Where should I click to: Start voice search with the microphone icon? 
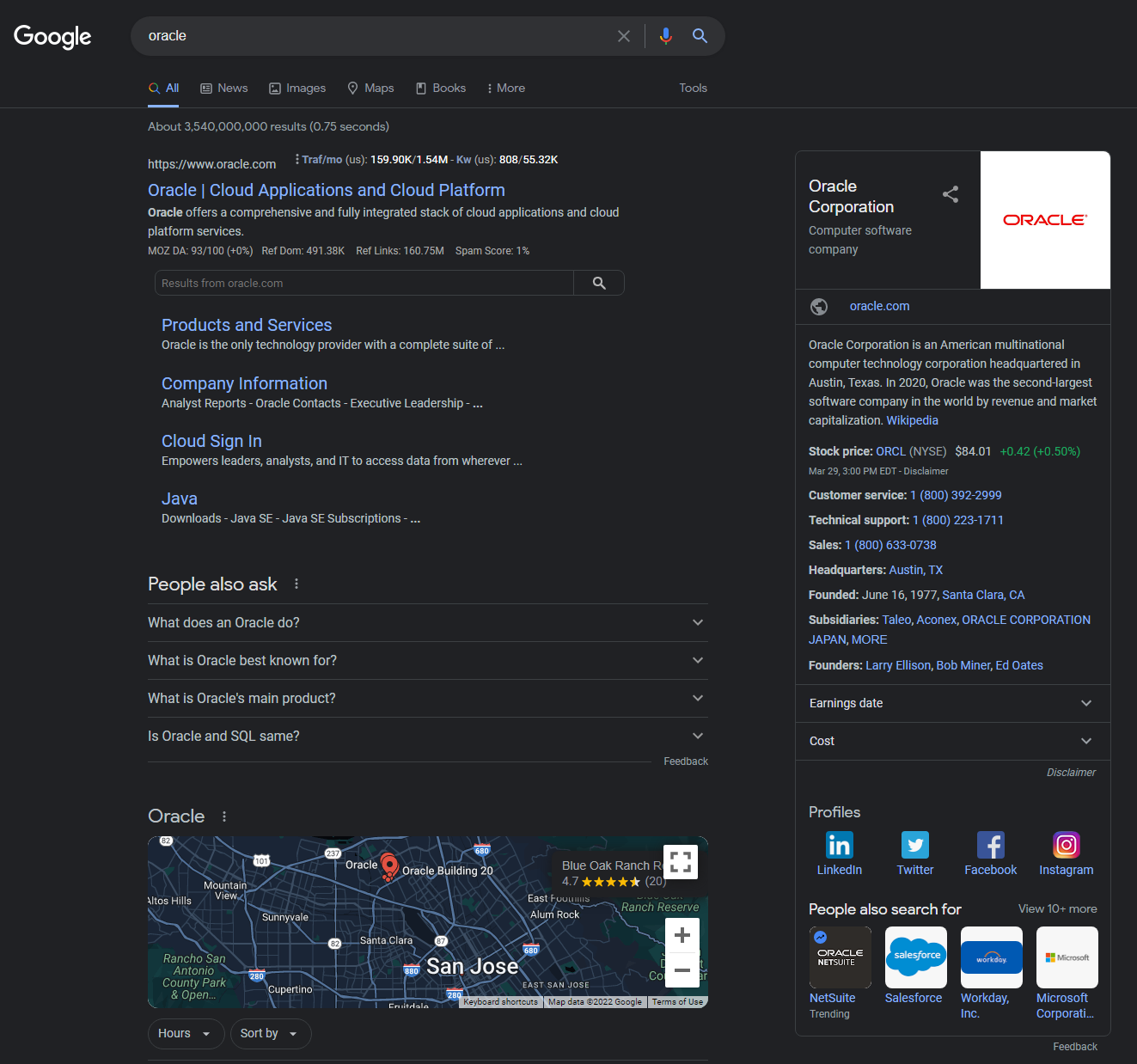click(x=665, y=36)
